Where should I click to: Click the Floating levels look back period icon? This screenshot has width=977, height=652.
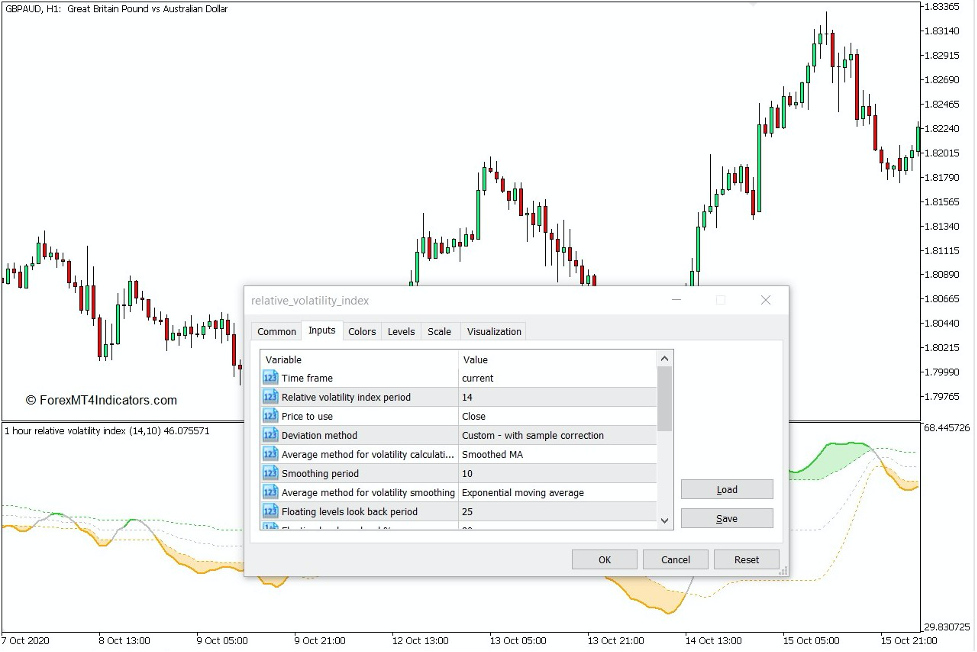tap(270, 511)
